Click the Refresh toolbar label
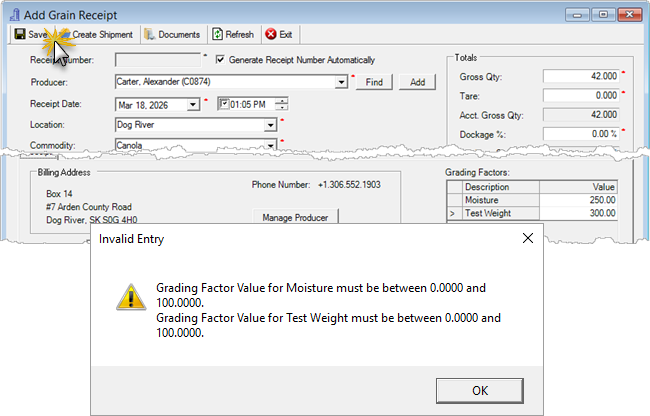650x416 pixels. pos(239,34)
